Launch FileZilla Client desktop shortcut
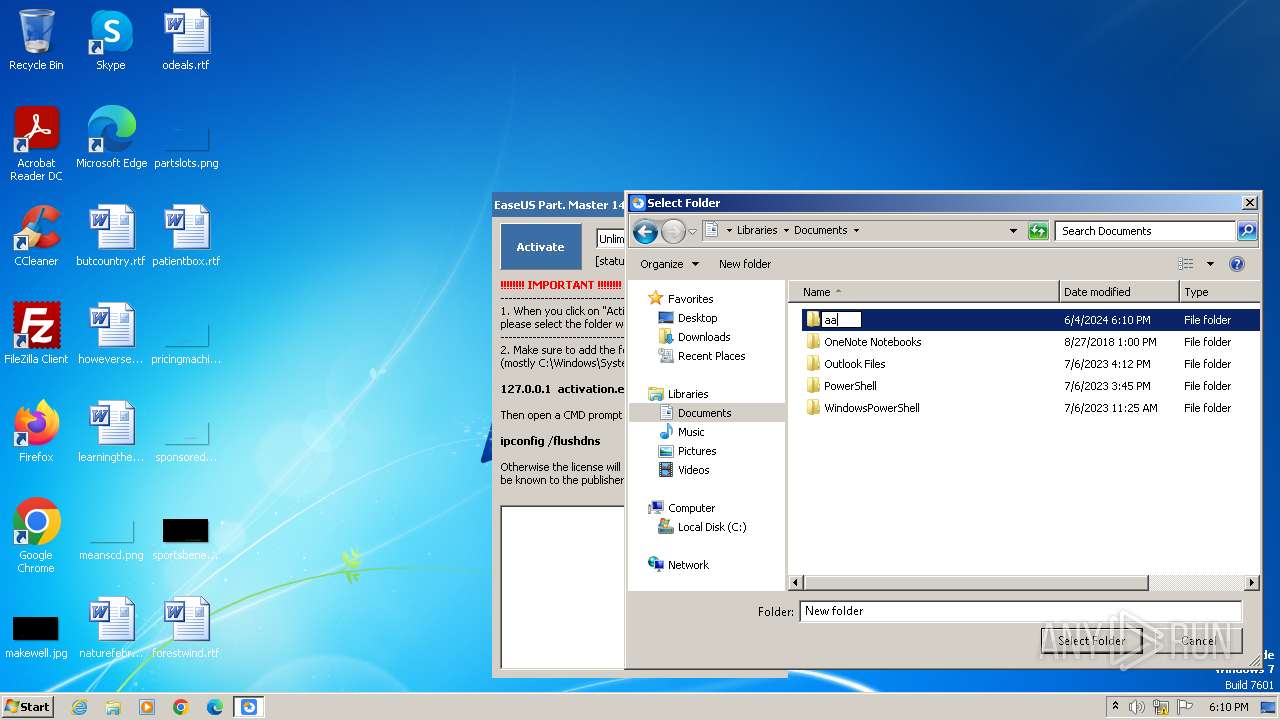The width and height of the screenshot is (1280, 720). coord(36,333)
